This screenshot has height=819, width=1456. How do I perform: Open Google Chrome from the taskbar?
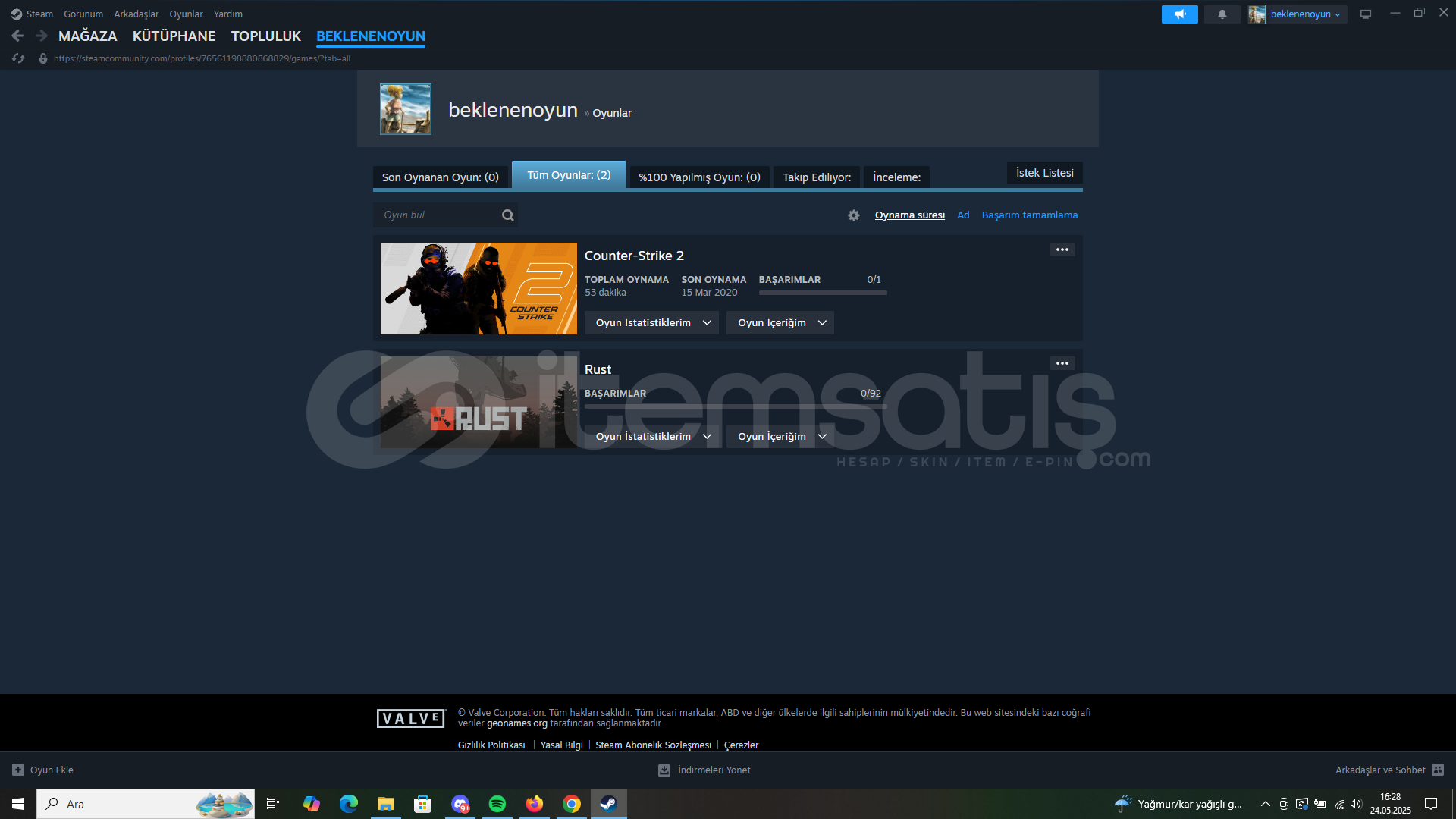[x=572, y=804]
